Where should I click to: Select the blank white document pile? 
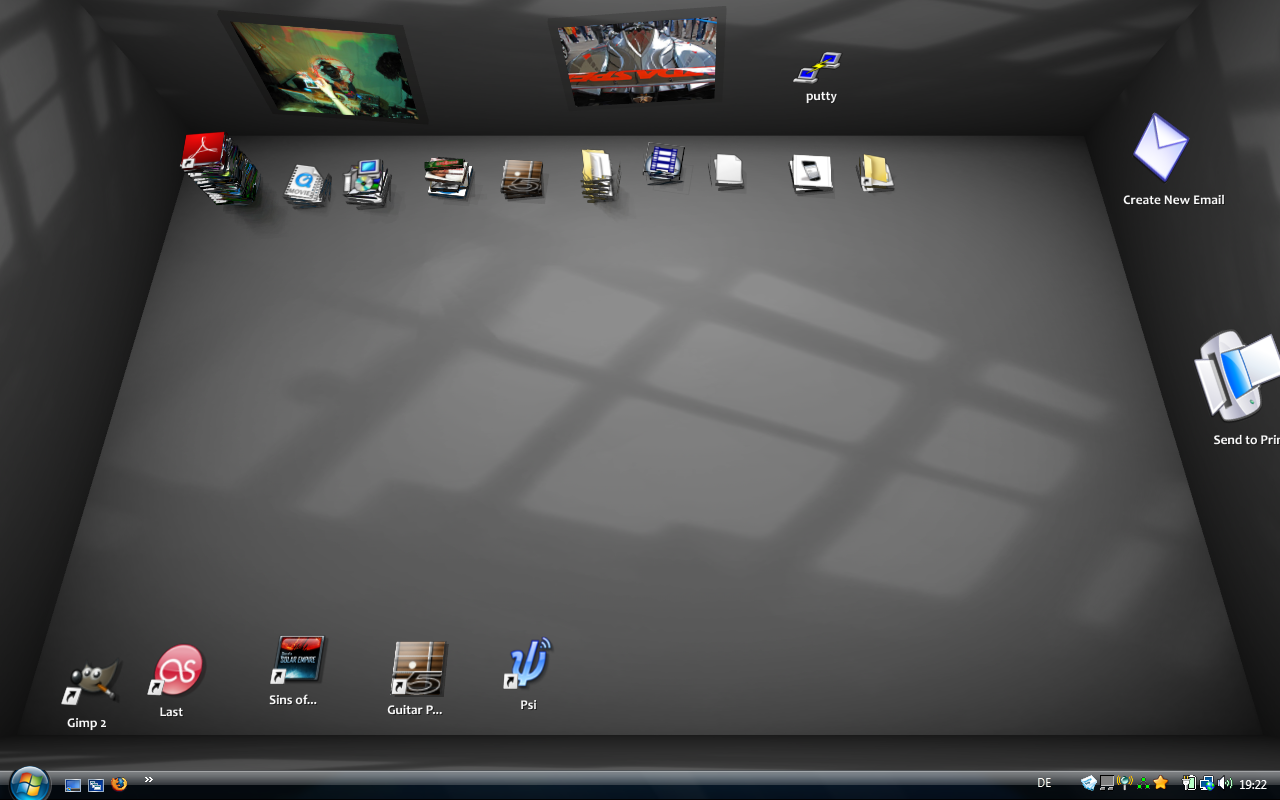pos(728,171)
